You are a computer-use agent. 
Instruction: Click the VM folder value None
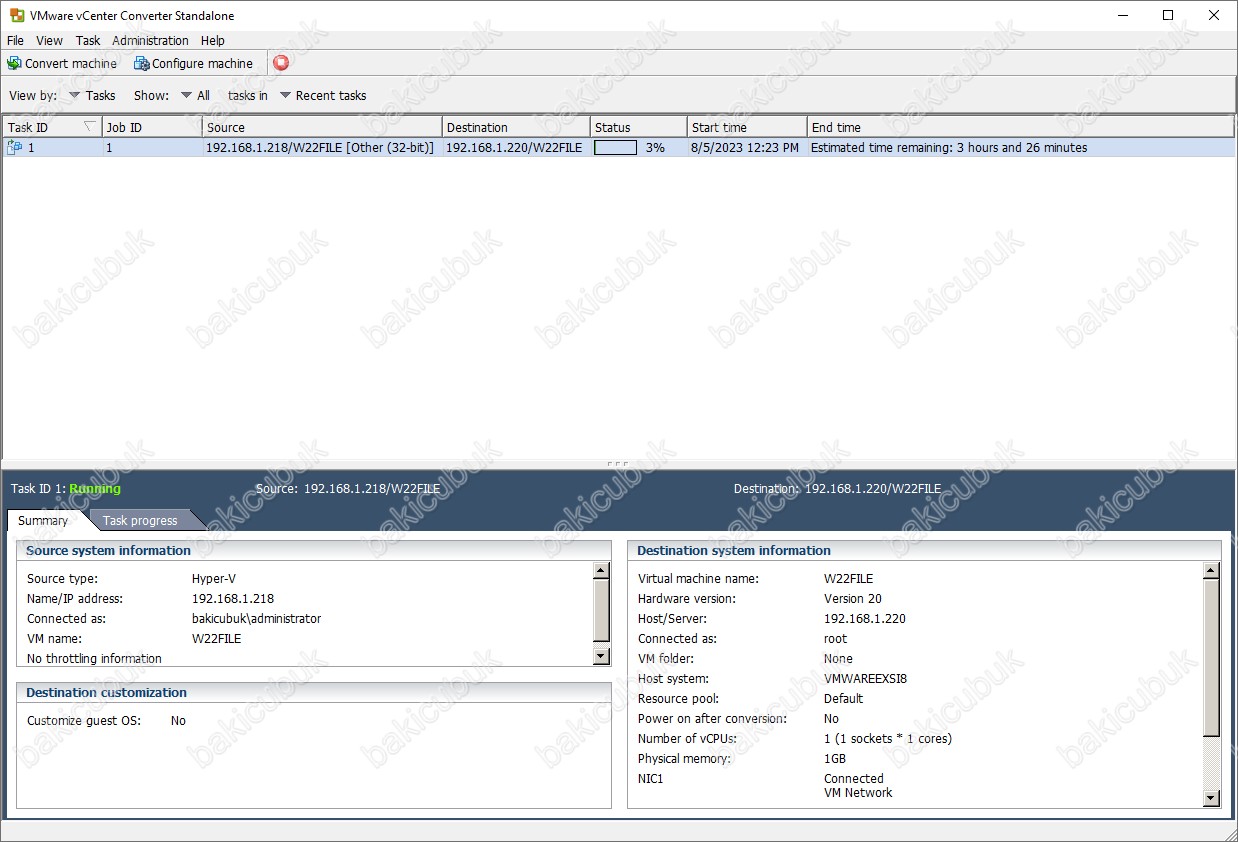coord(838,659)
